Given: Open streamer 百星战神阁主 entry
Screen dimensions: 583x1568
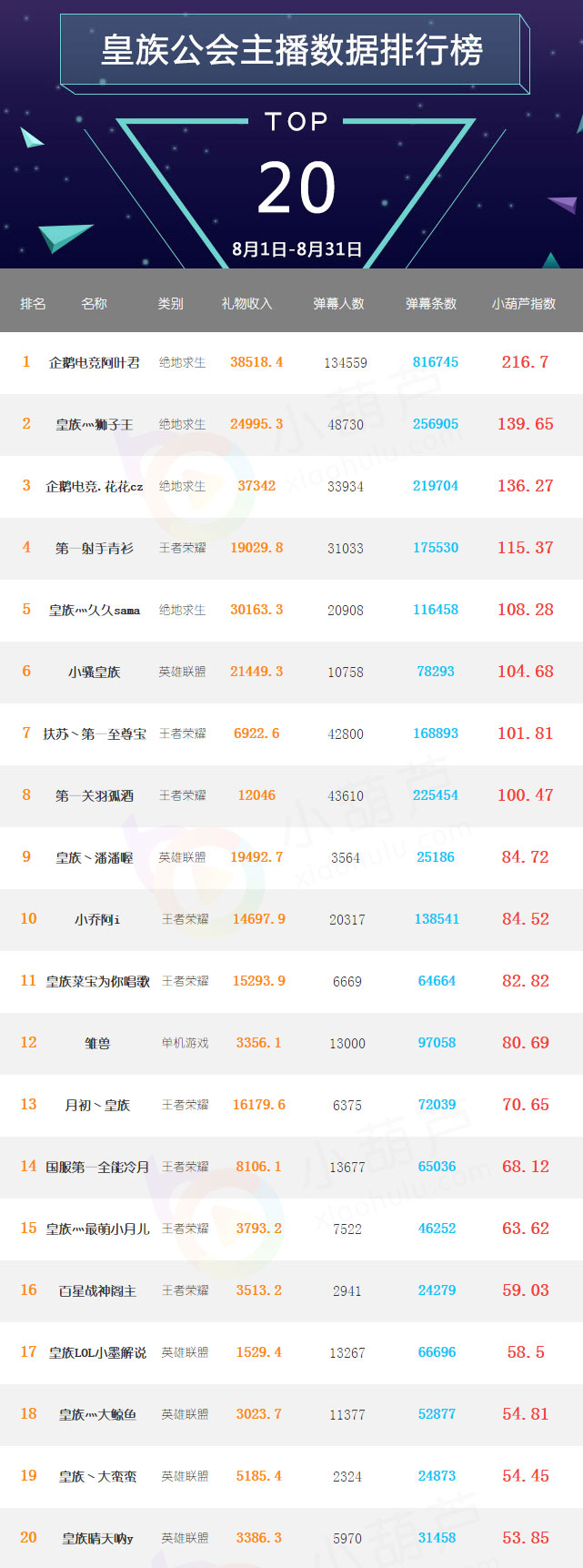Looking at the screenshot, I should click(97, 1291).
